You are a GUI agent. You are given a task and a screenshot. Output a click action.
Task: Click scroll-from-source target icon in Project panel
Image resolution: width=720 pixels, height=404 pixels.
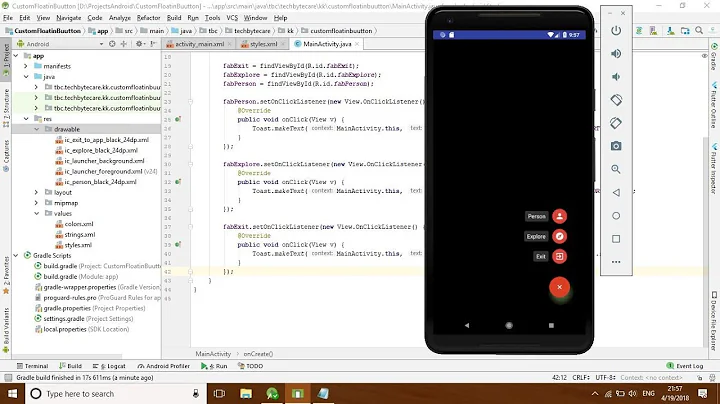click(x=112, y=44)
